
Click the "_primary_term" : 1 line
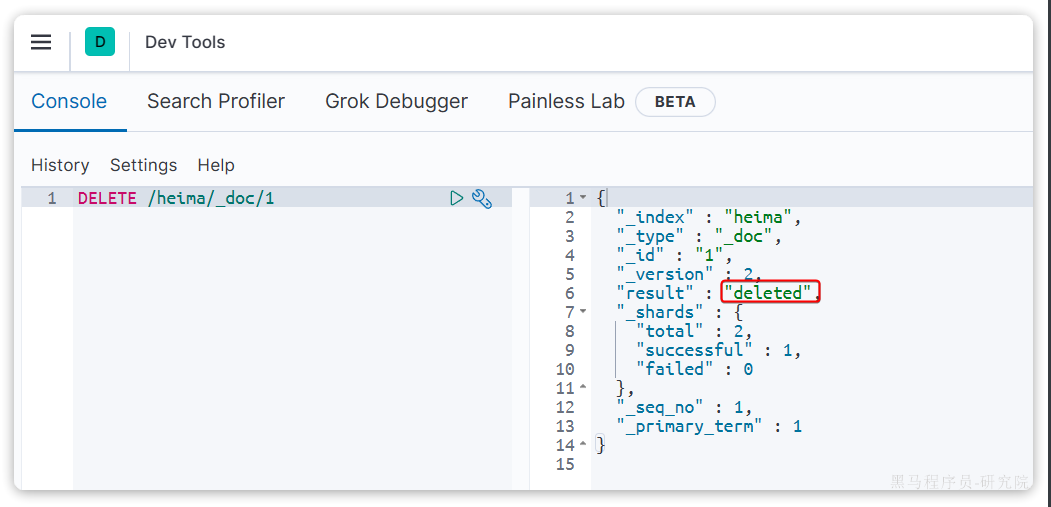(709, 426)
